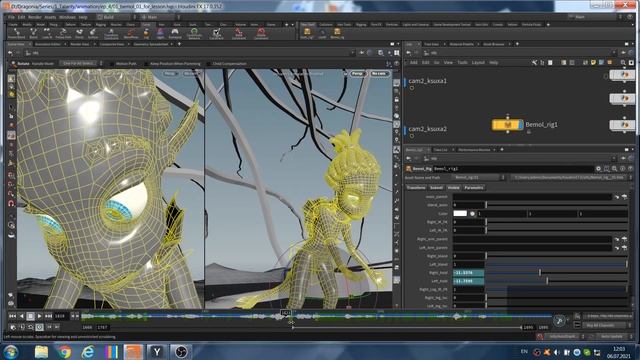Open the network view Add menu
Viewport: 640px width, 360px height.
click(413, 62)
